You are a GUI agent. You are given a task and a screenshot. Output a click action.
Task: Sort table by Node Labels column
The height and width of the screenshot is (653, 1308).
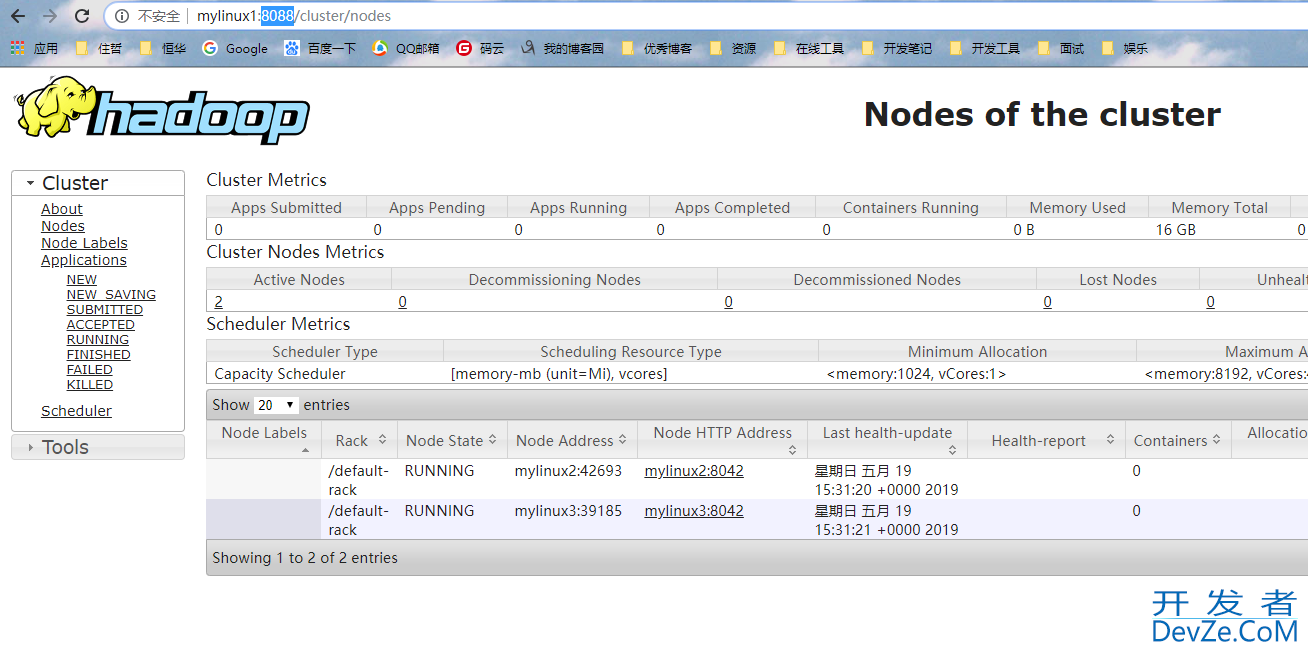click(264, 439)
